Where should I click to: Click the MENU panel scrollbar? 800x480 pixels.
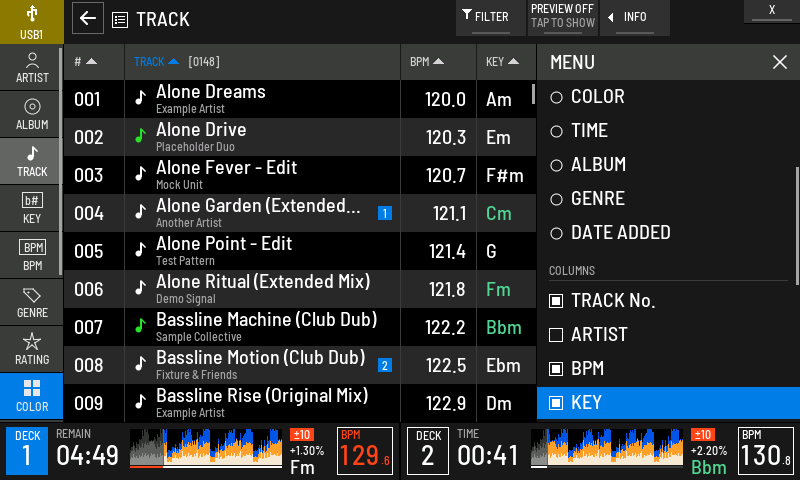pyautogui.click(x=797, y=225)
